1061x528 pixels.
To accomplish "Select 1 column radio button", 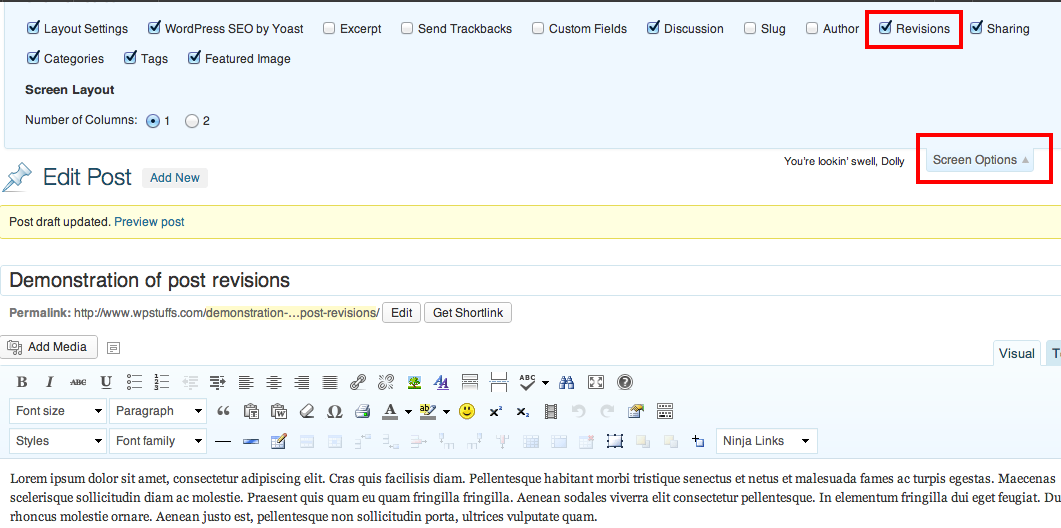I will pyautogui.click(x=154, y=121).
